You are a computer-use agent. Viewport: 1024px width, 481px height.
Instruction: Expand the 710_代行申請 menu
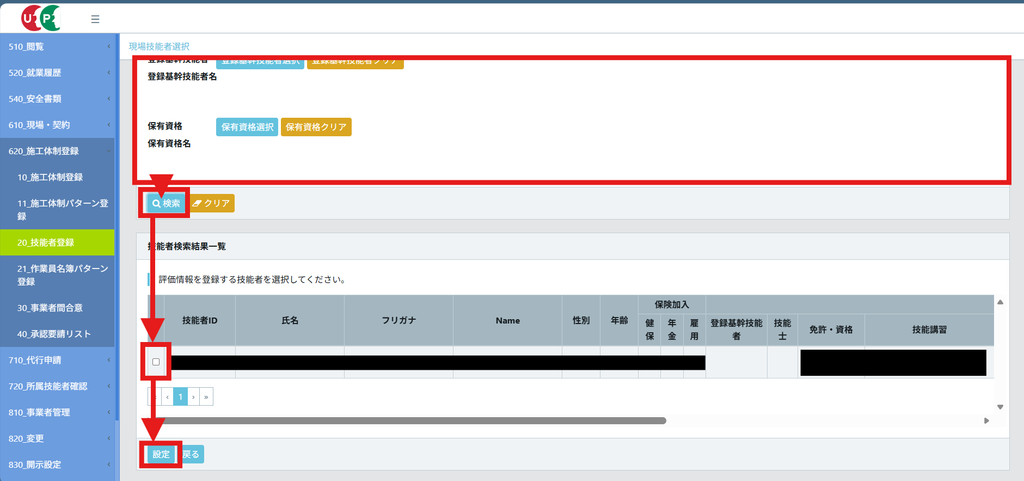click(x=57, y=360)
